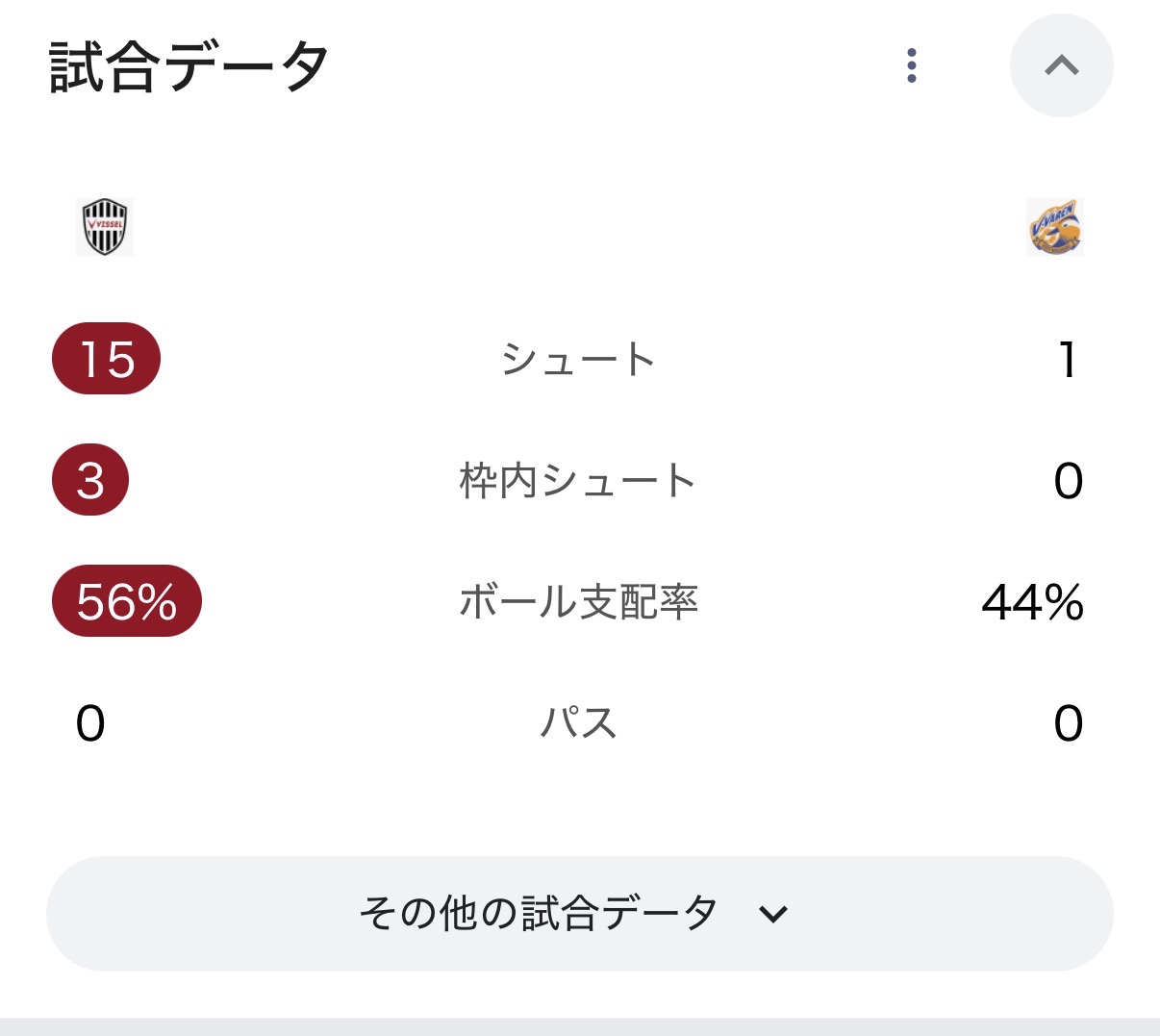Click the 試合データ heading
1160x1036 pixels.
[x=189, y=67]
